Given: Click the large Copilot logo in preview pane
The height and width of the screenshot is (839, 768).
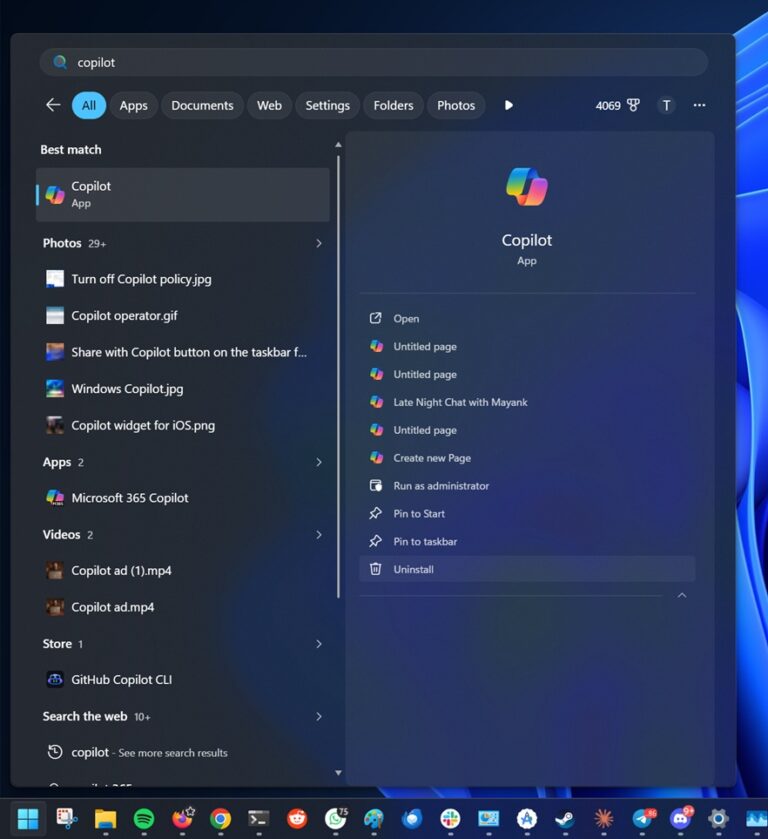Looking at the screenshot, I should (x=527, y=187).
